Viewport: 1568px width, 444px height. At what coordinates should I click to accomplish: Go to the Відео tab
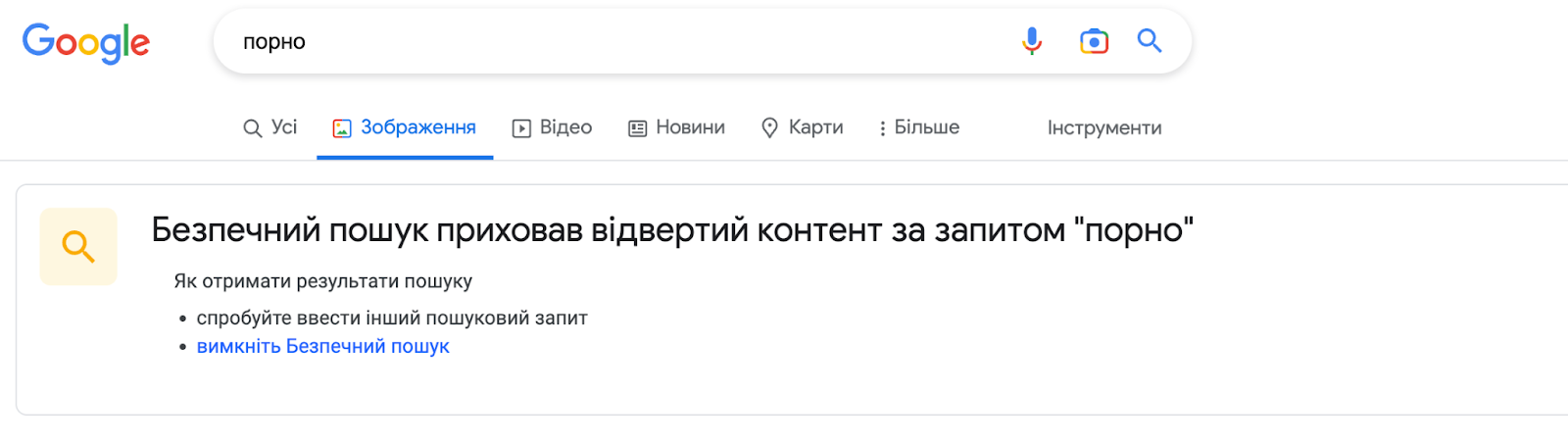(x=553, y=127)
